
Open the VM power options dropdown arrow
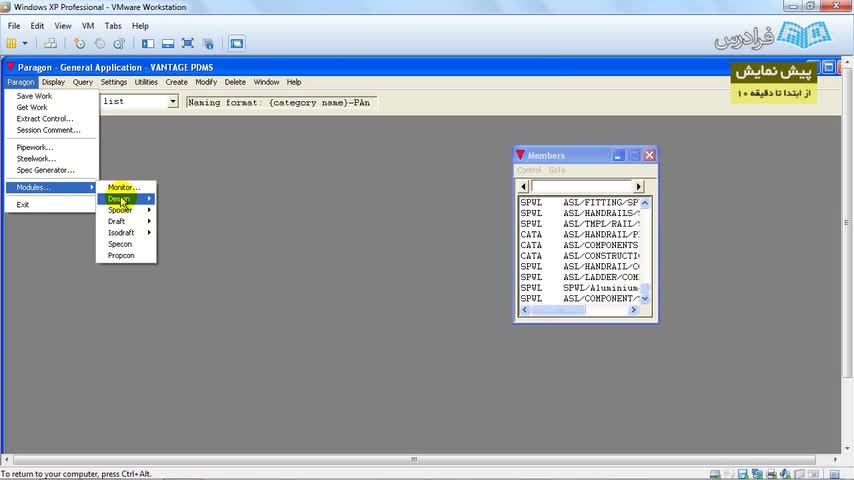coord(25,44)
